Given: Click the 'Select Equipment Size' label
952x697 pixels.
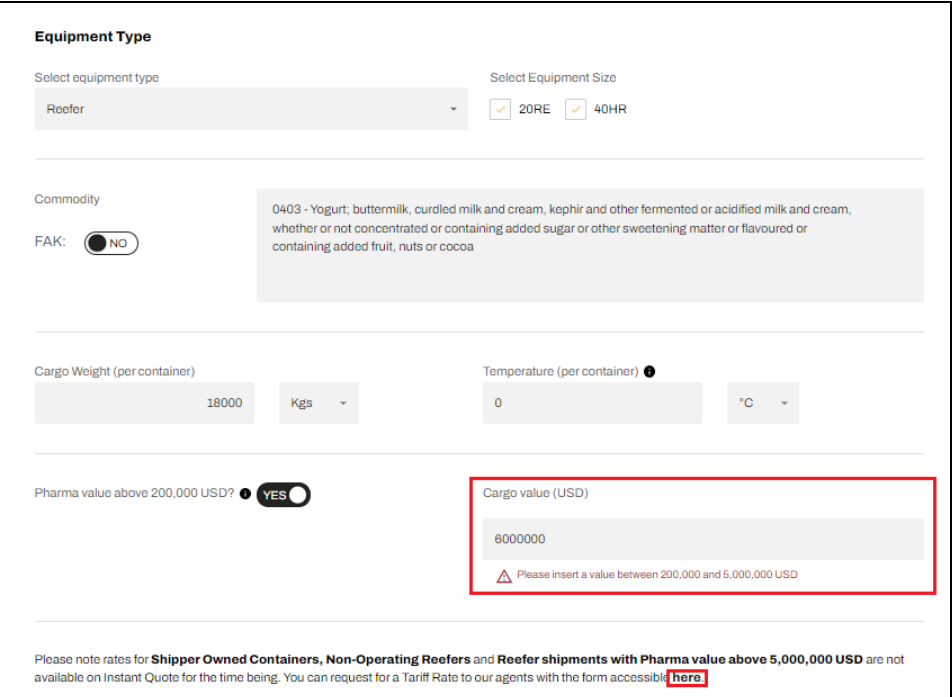Looking at the screenshot, I should point(553,78).
